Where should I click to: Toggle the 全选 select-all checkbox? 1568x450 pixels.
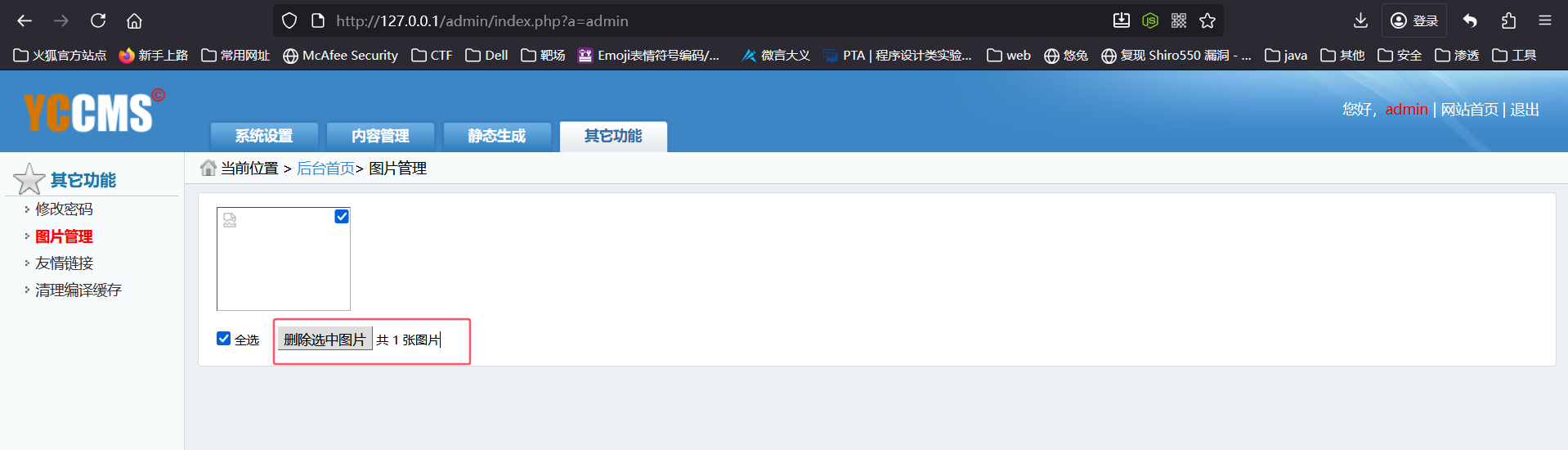click(223, 339)
